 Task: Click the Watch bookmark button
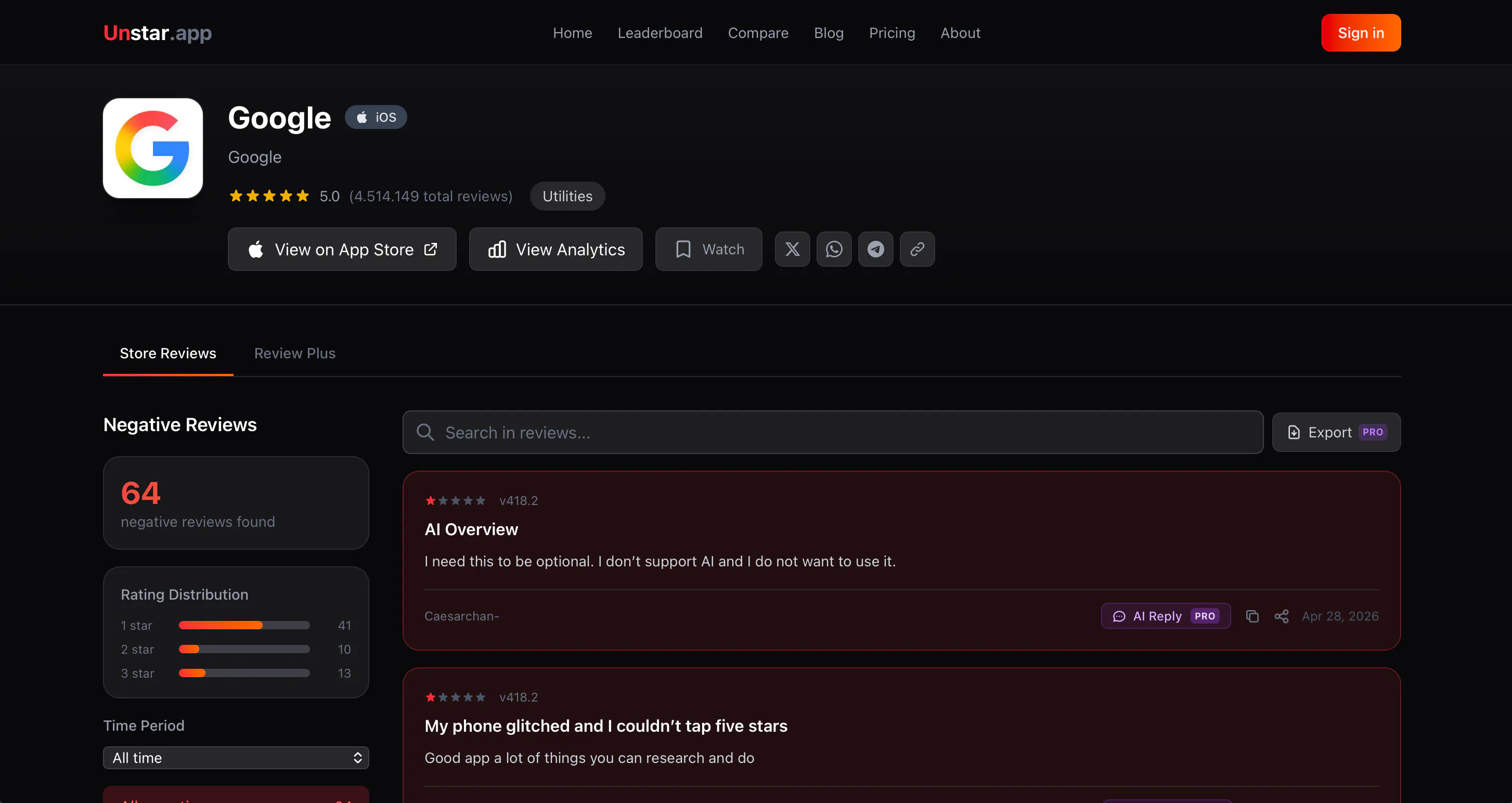coord(708,249)
